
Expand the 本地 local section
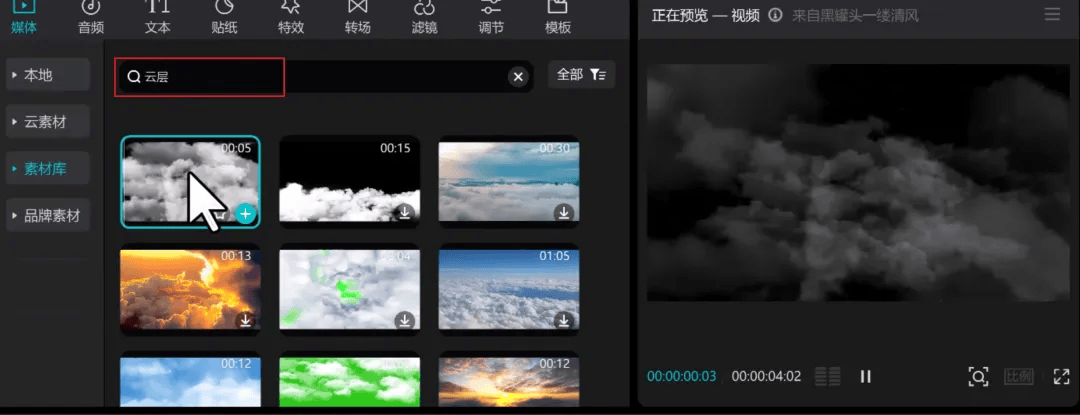[x=48, y=75]
